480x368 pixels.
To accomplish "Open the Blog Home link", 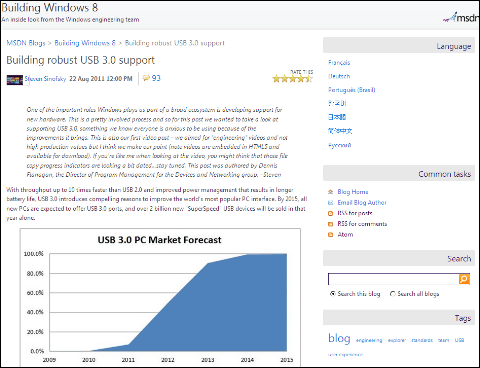I will [x=353, y=192].
